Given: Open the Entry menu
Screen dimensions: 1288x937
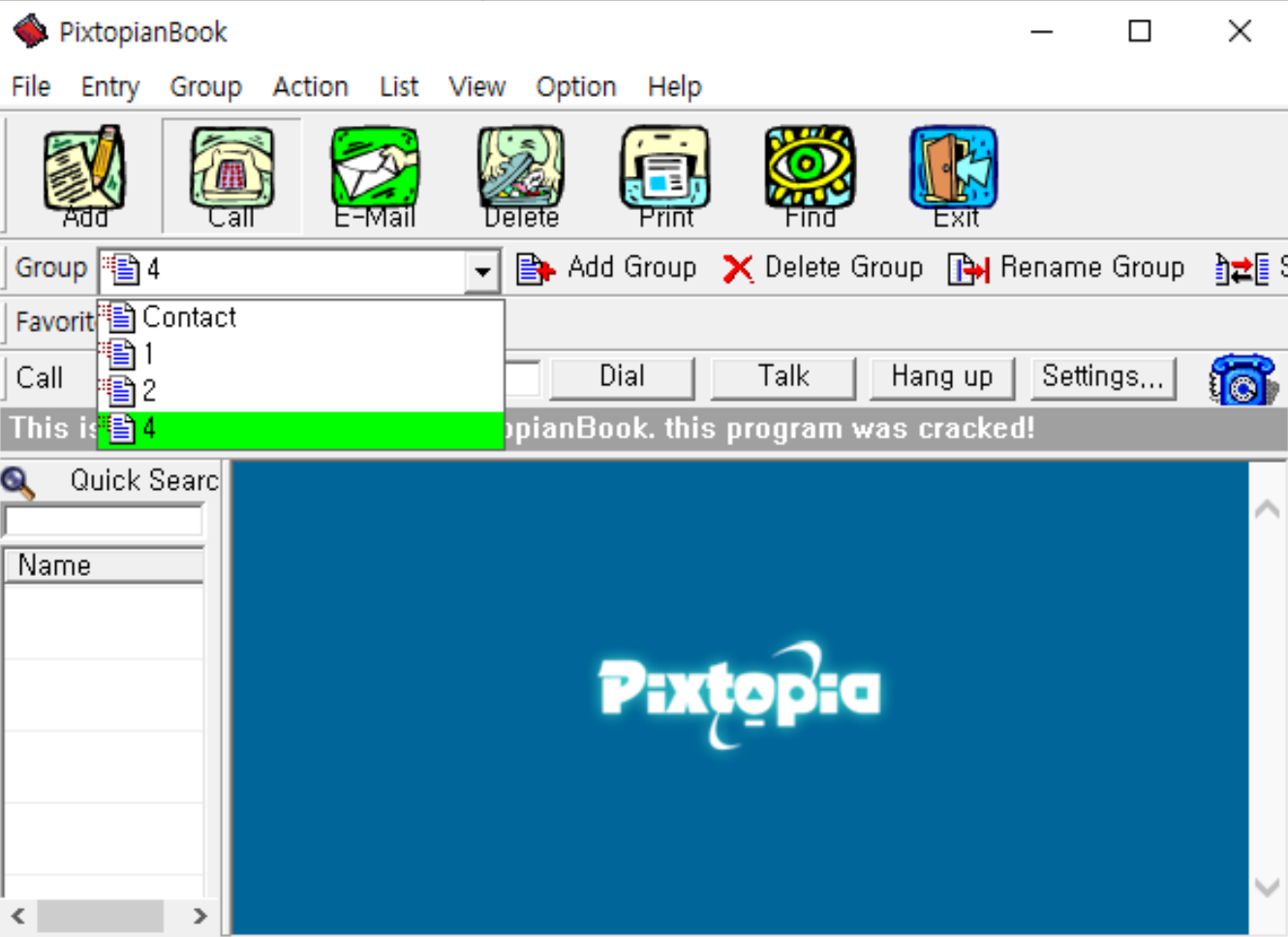Looking at the screenshot, I should [110, 87].
